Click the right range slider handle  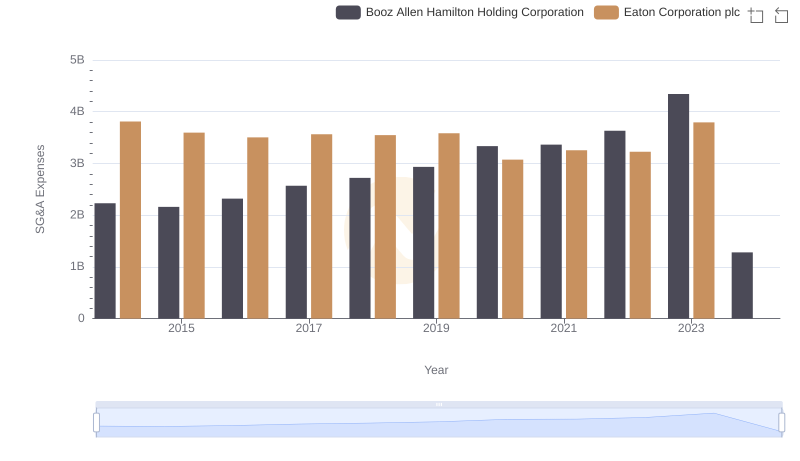782,423
